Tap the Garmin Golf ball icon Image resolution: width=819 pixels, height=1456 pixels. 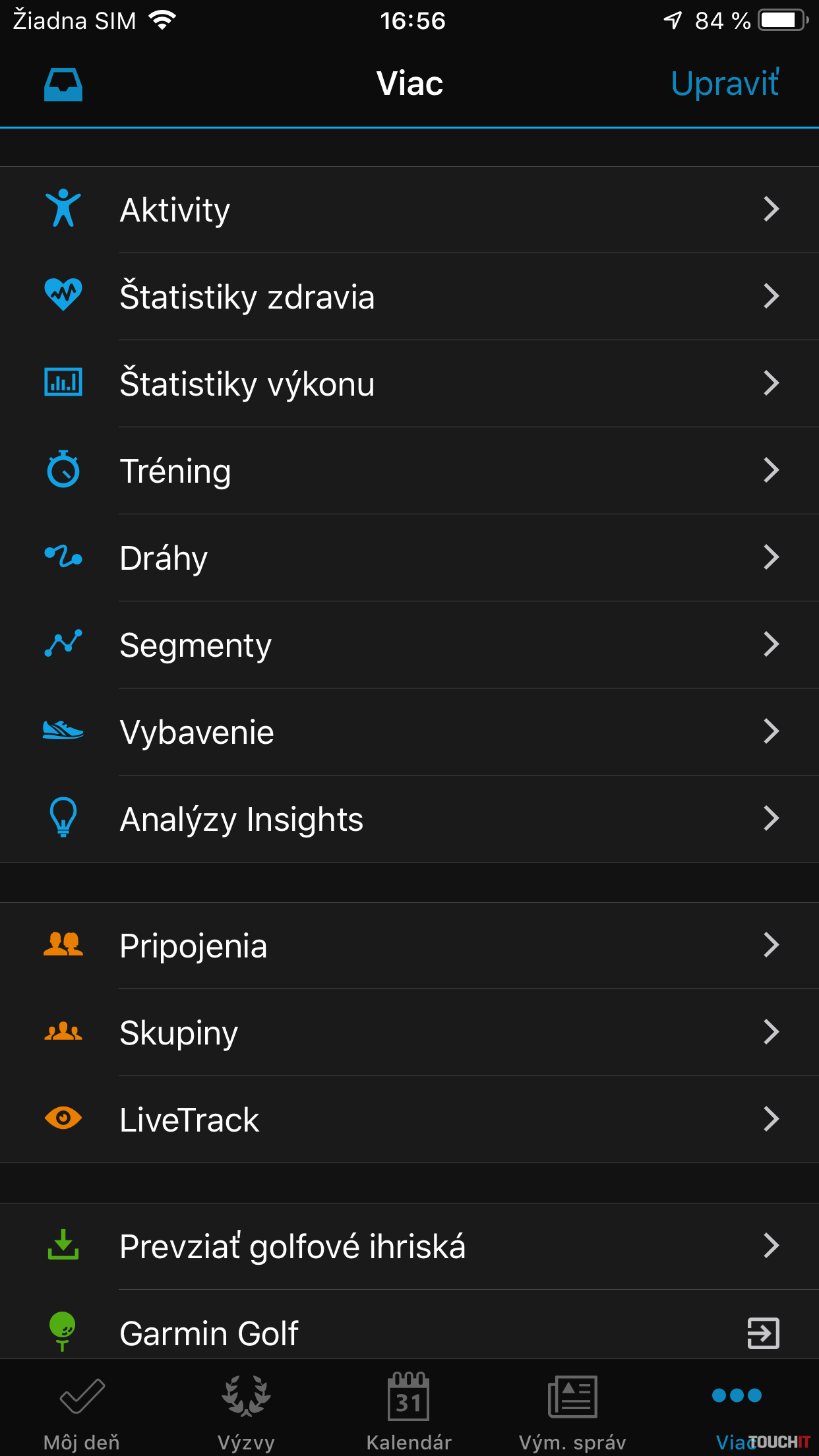(63, 1331)
